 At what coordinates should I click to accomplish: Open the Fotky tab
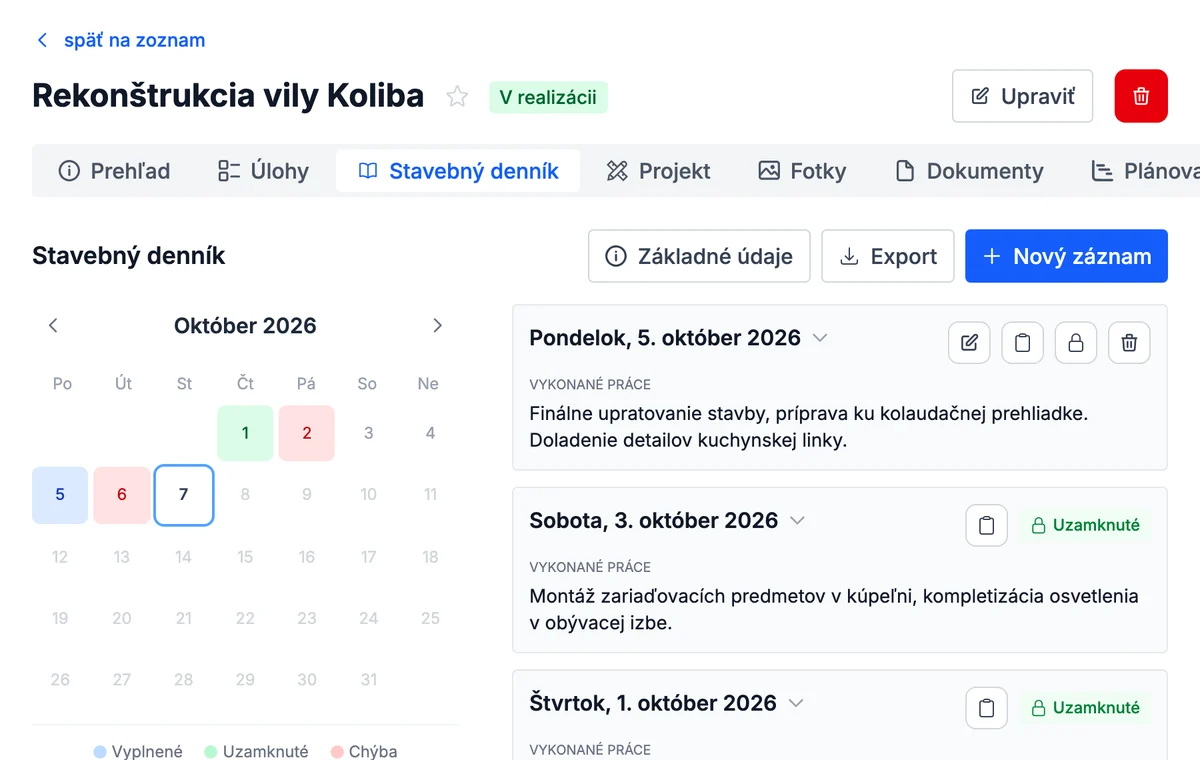coord(802,171)
